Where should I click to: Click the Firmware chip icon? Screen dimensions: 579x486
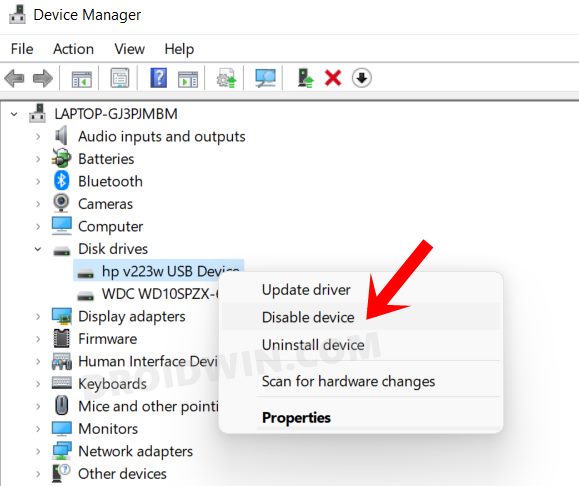(x=62, y=338)
